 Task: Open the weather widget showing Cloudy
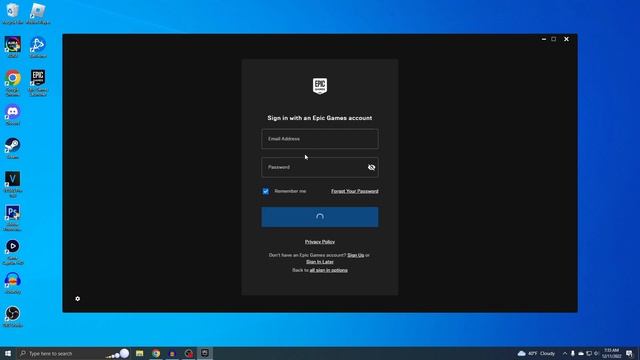pyautogui.click(x=536, y=353)
